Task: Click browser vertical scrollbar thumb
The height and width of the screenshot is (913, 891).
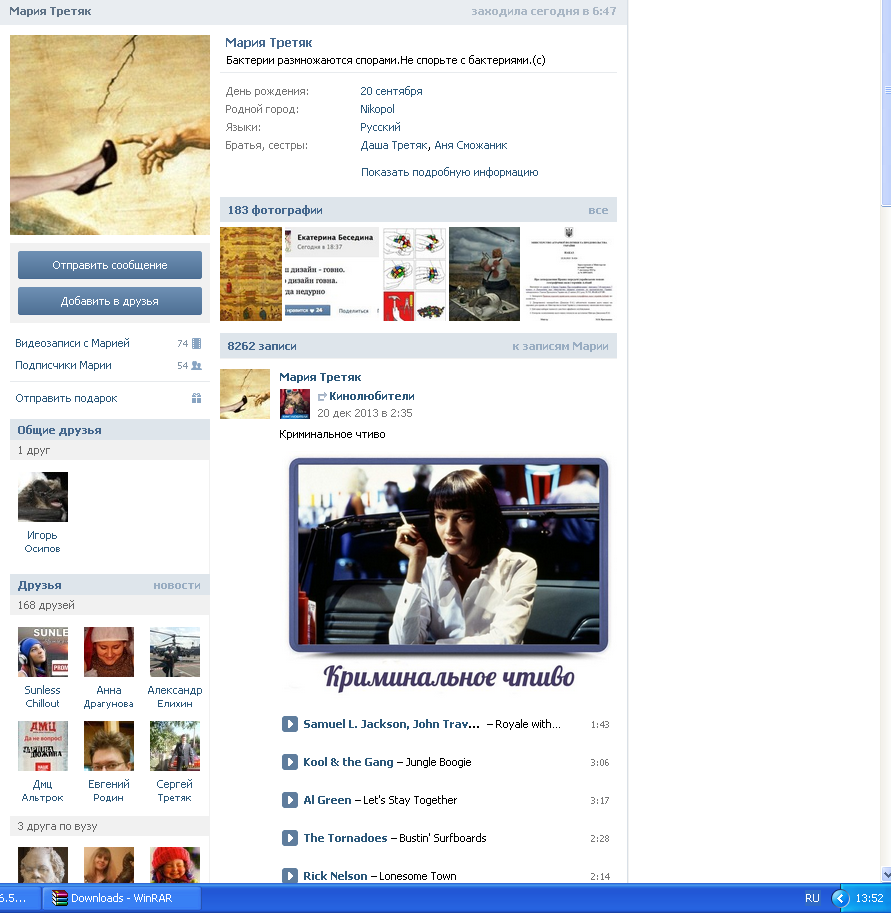Action: [886, 102]
